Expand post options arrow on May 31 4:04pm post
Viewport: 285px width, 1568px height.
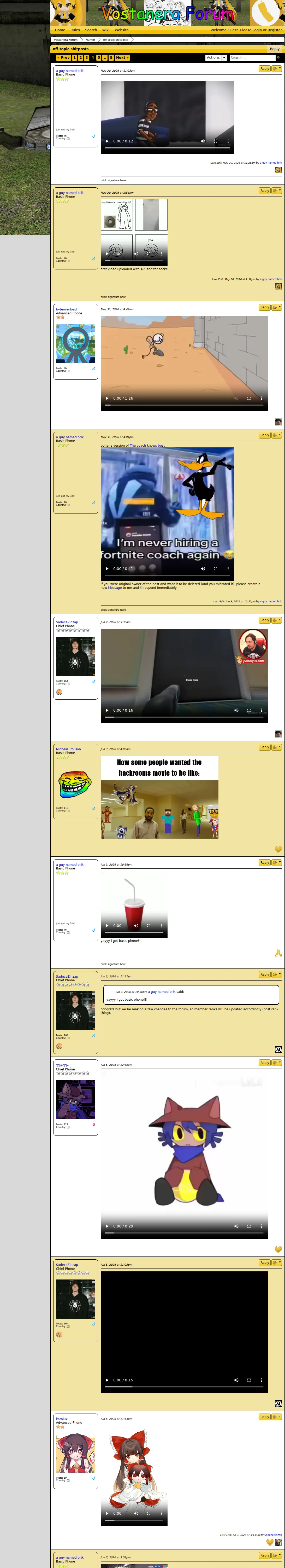click(x=280, y=435)
